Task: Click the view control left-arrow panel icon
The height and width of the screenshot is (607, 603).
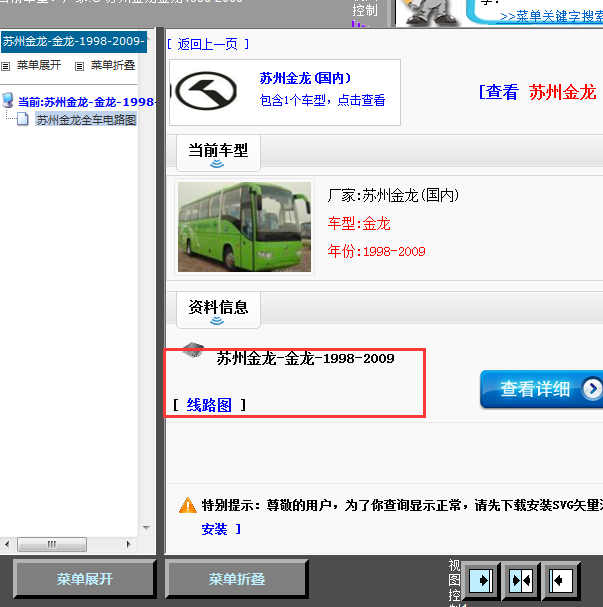Action: click(x=561, y=580)
